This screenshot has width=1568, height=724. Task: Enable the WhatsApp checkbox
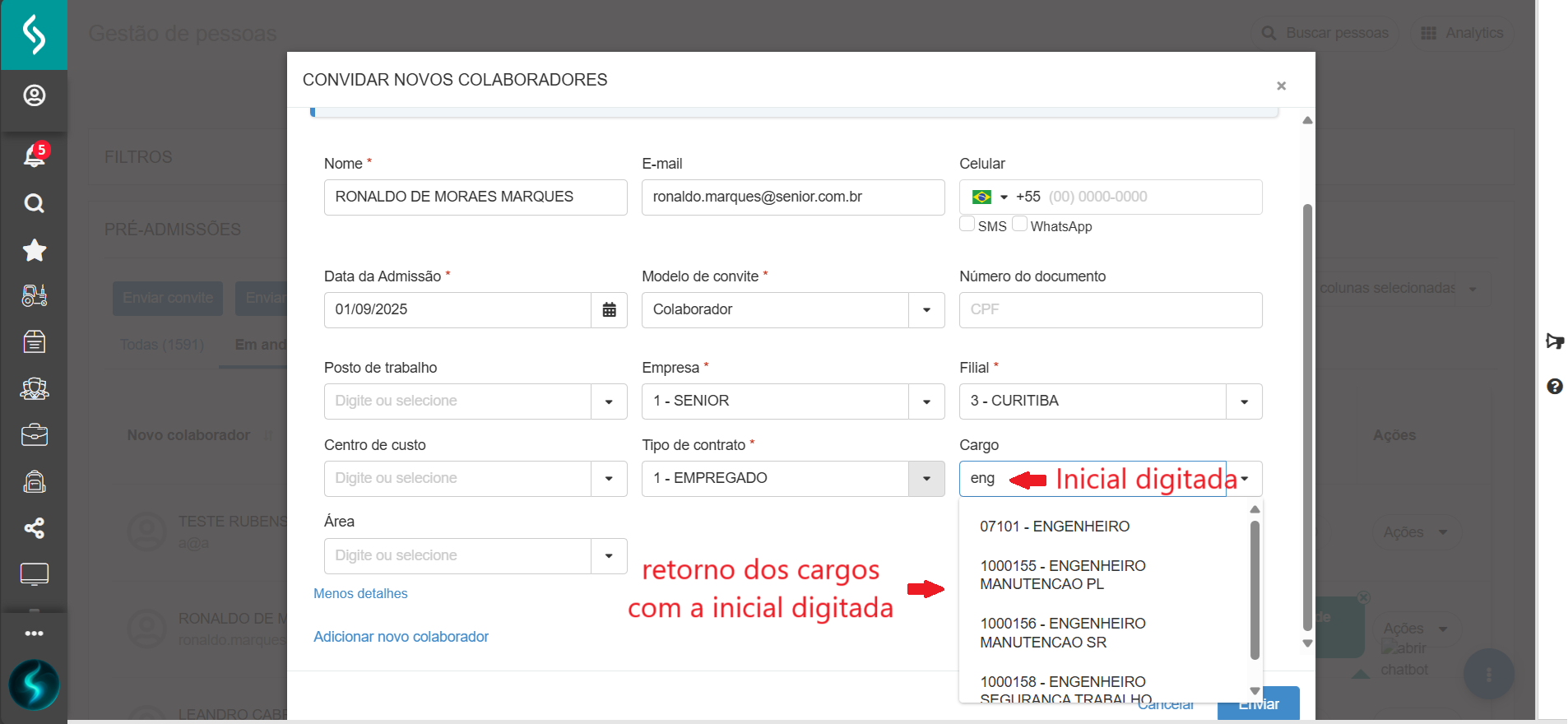click(x=1020, y=224)
